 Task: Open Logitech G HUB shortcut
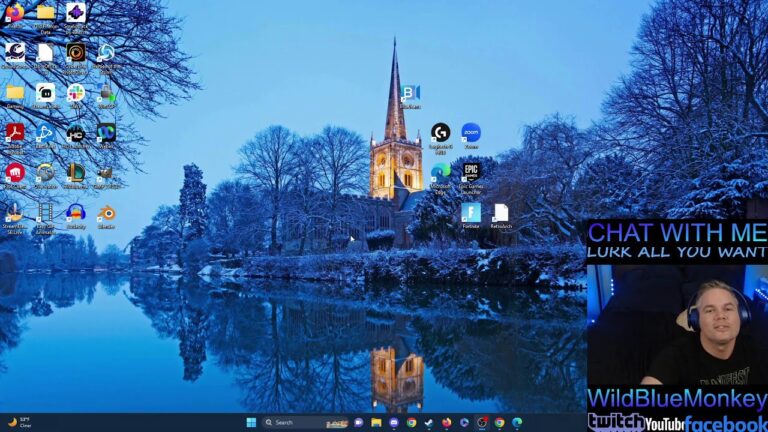click(x=440, y=137)
